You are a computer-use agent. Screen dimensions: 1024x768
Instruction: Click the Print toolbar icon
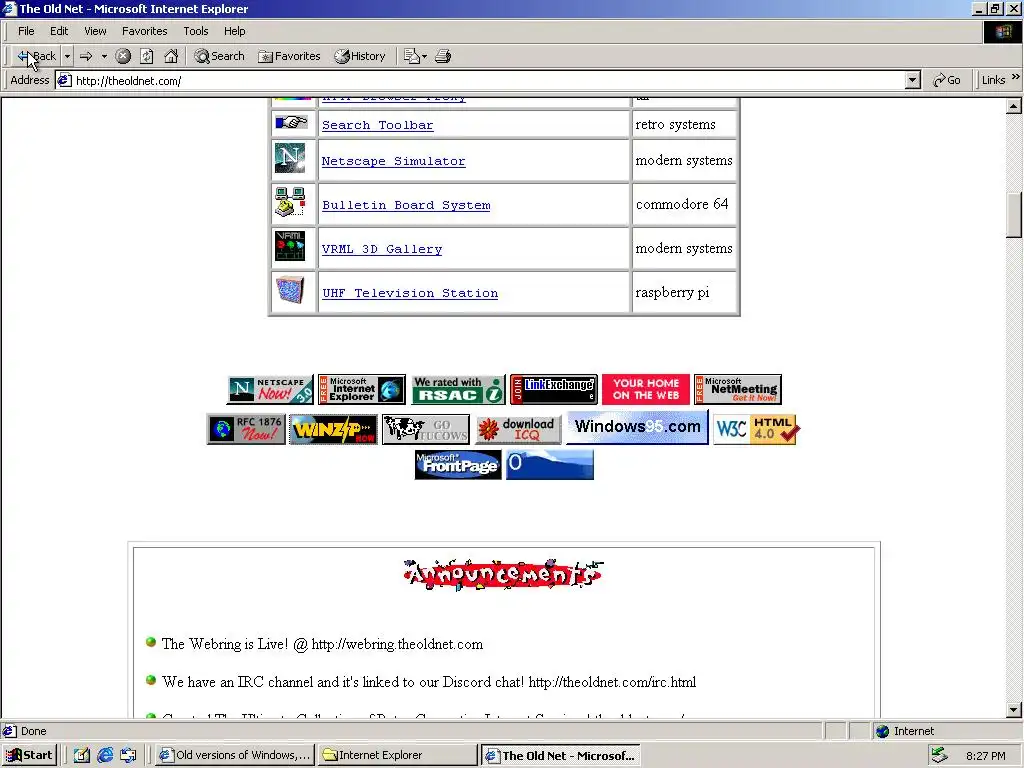click(443, 56)
